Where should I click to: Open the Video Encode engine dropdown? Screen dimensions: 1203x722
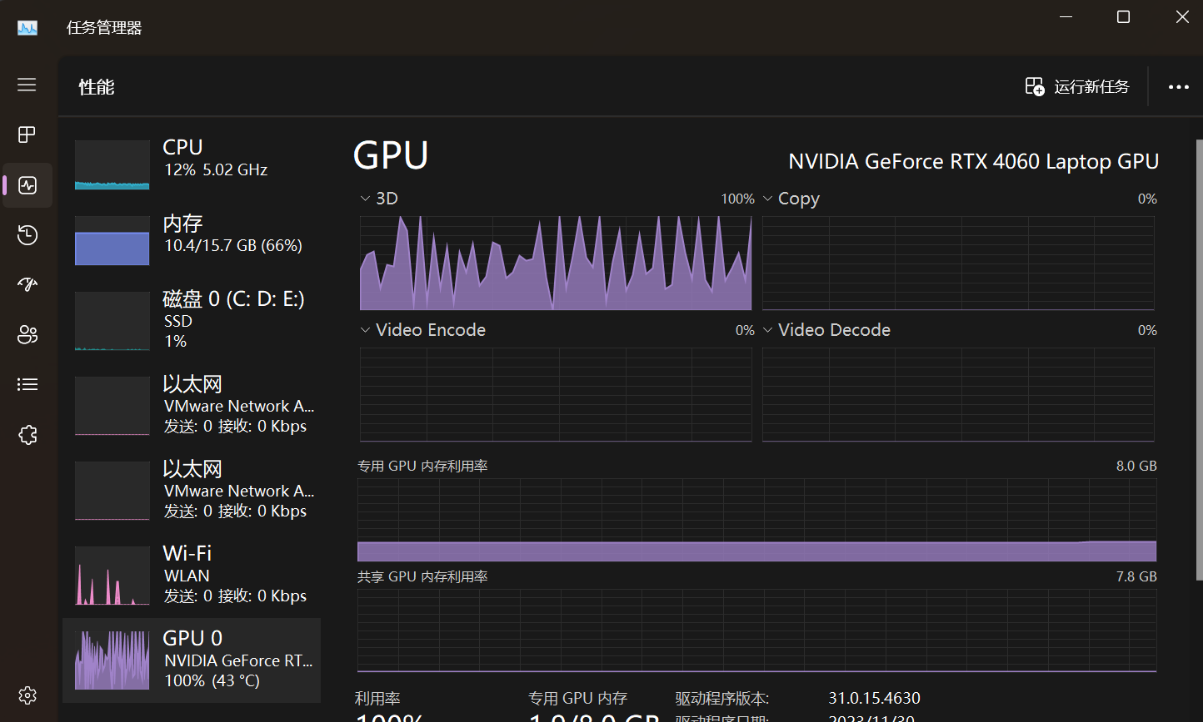click(423, 330)
